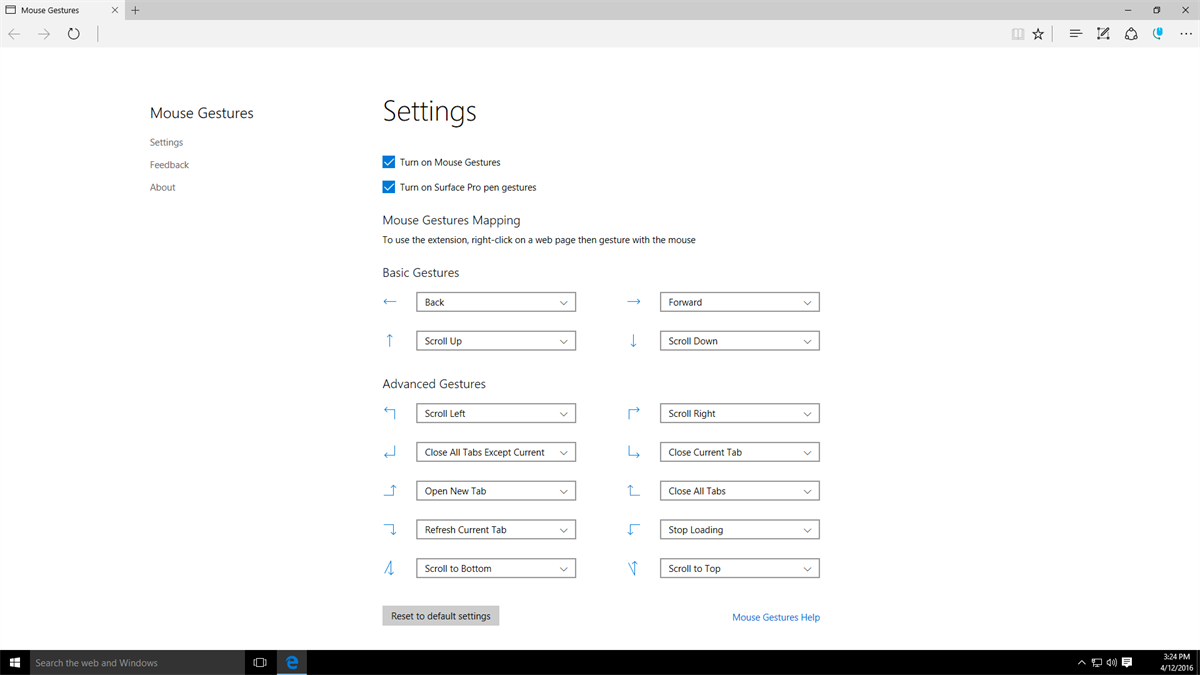
Task: Click the Share icon in Edge toolbar
Action: [1131, 34]
